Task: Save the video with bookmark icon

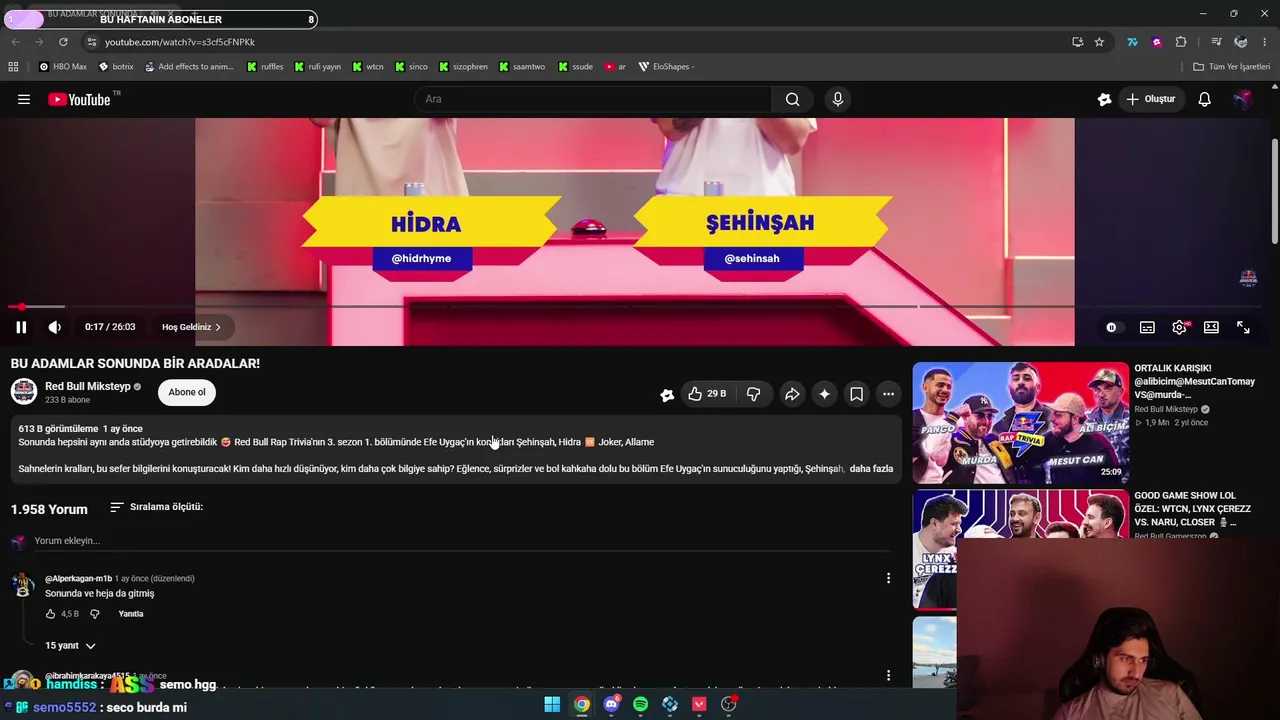Action: pyautogui.click(x=857, y=394)
